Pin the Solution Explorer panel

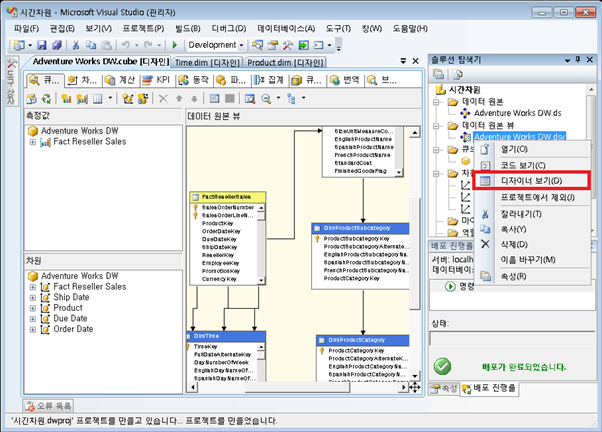pyautogui.click(x=578, y=60)
